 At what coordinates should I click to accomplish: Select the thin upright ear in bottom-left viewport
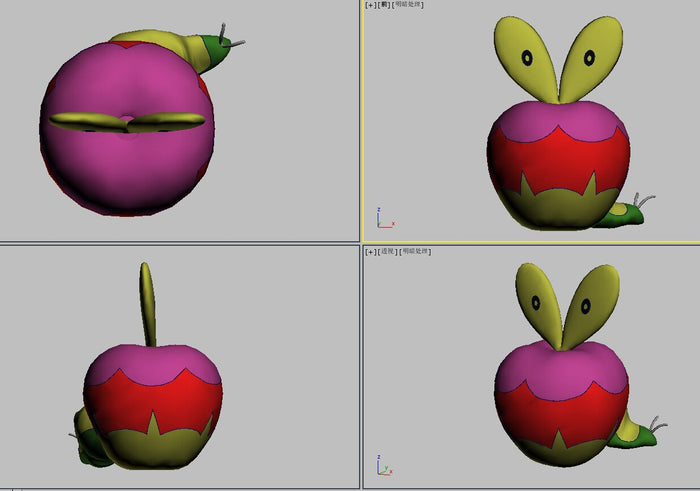(x=148, y=300)
